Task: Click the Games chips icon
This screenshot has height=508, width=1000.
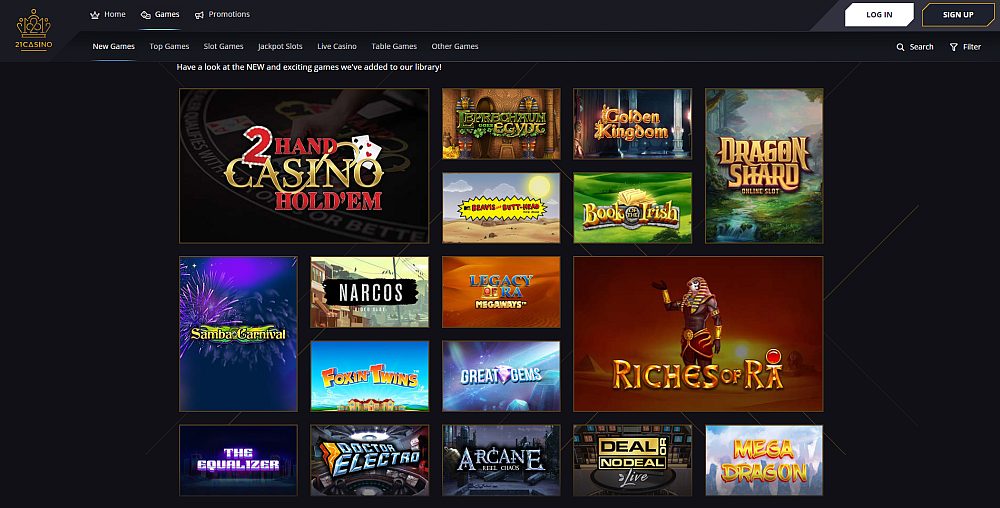Action: (x=145, y=15)
